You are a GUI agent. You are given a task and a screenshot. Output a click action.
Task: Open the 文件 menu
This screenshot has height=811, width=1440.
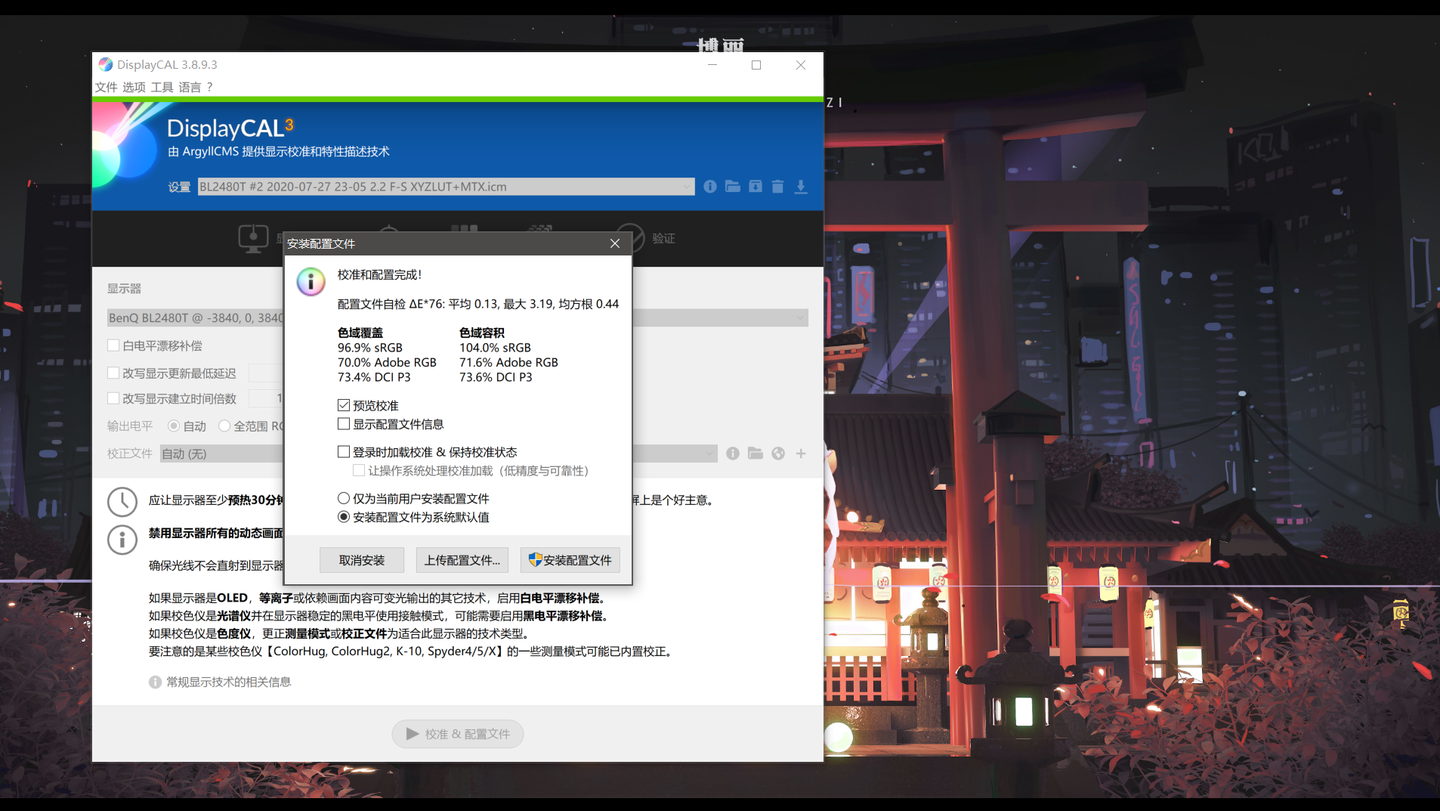[106, 88]
